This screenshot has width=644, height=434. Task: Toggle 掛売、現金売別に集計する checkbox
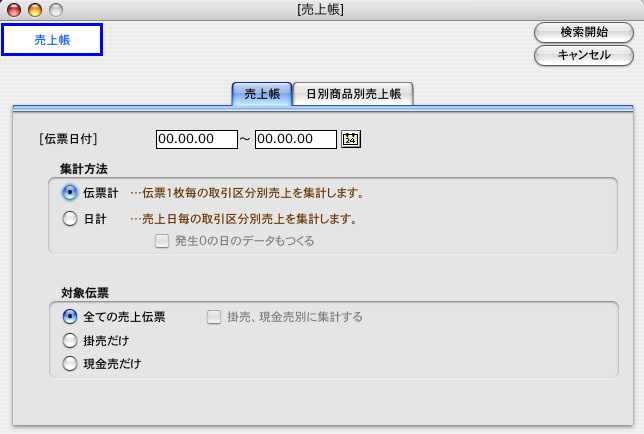point(213,317)
